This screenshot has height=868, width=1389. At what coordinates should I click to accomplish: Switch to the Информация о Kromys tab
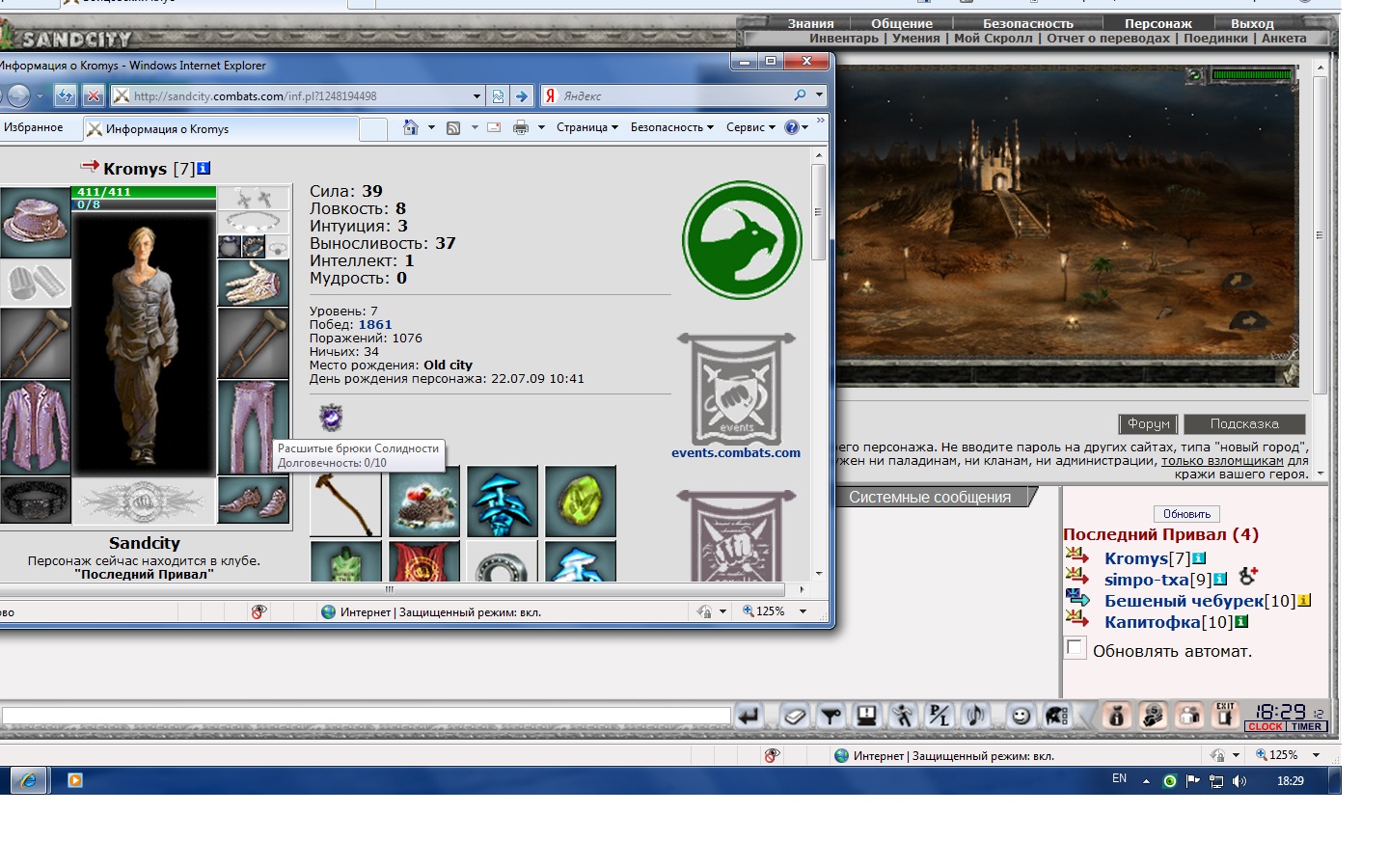[x=221, y=128]
